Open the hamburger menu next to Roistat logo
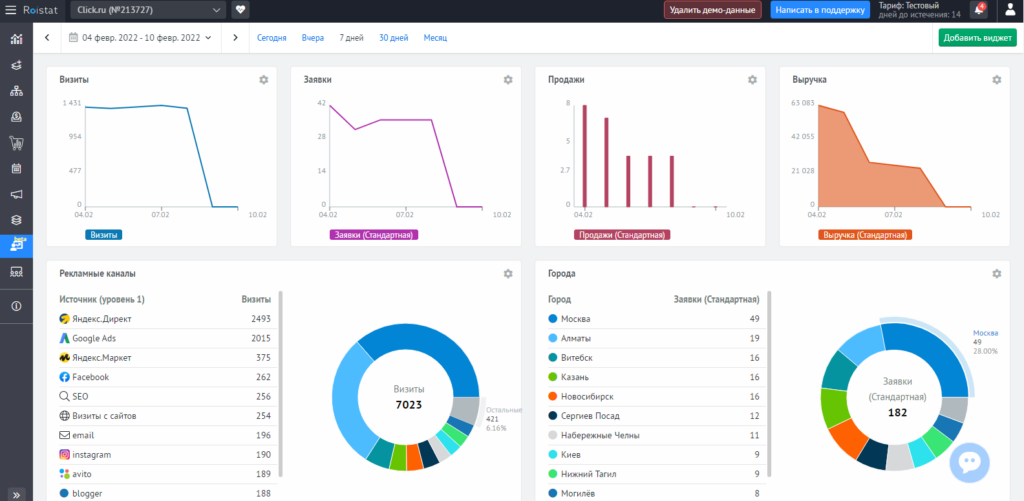Image resolution: width=1024 pixels, height=501 pixels. click(11, 10)
